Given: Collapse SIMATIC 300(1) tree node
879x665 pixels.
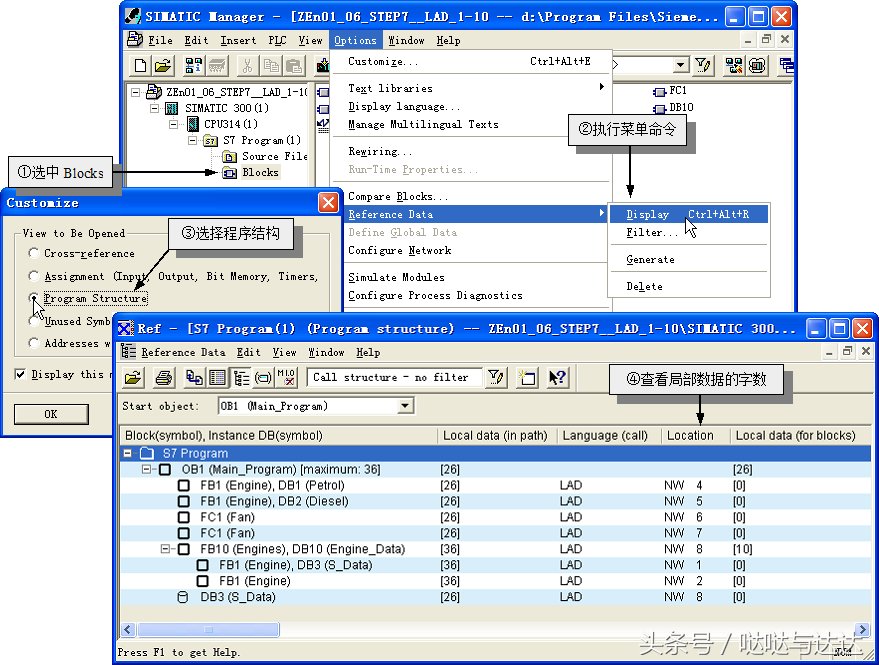Looking at the screenshot, I should tap(154, 108).
